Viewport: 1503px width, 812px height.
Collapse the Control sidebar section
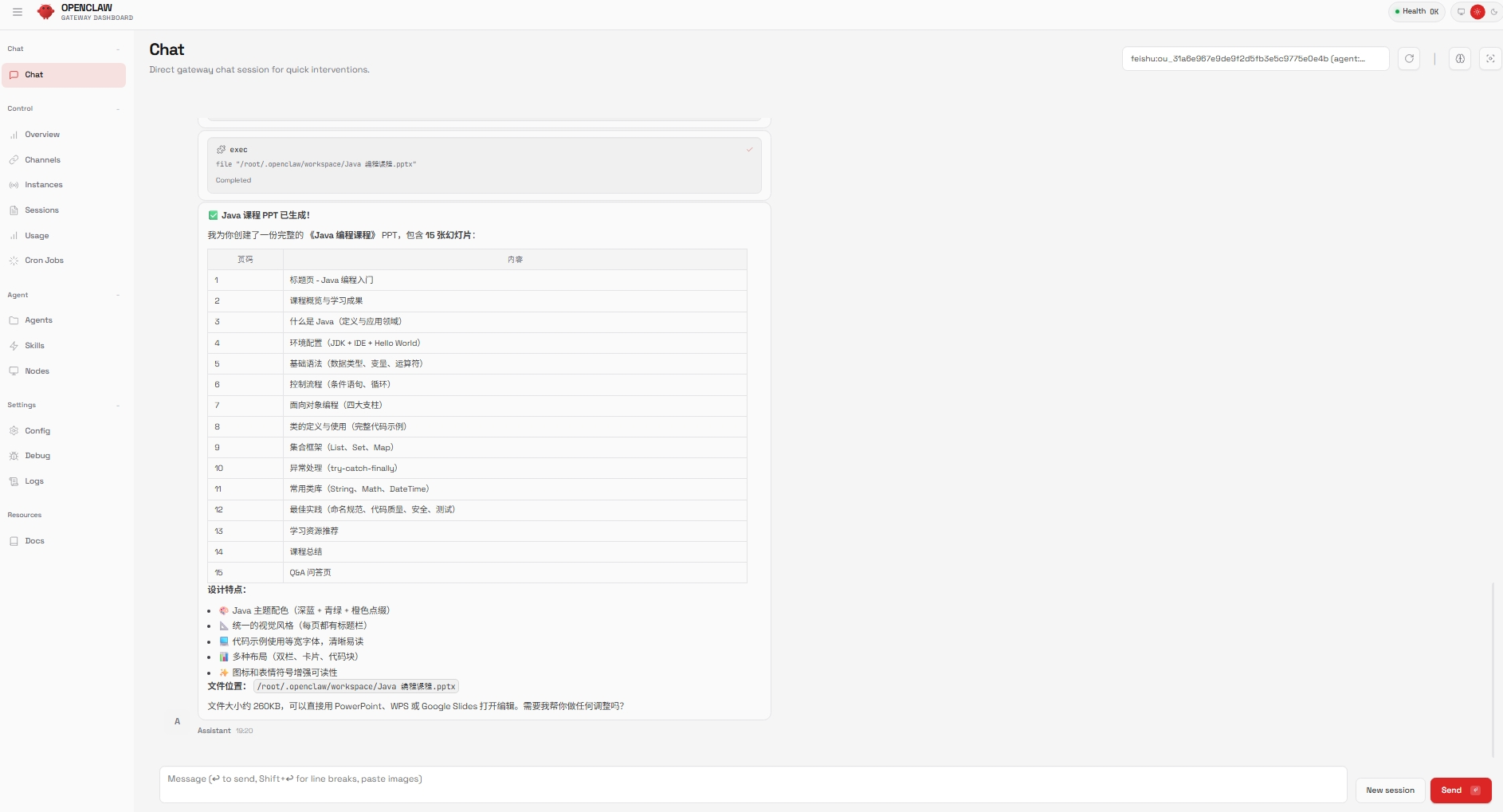point(118,109)
